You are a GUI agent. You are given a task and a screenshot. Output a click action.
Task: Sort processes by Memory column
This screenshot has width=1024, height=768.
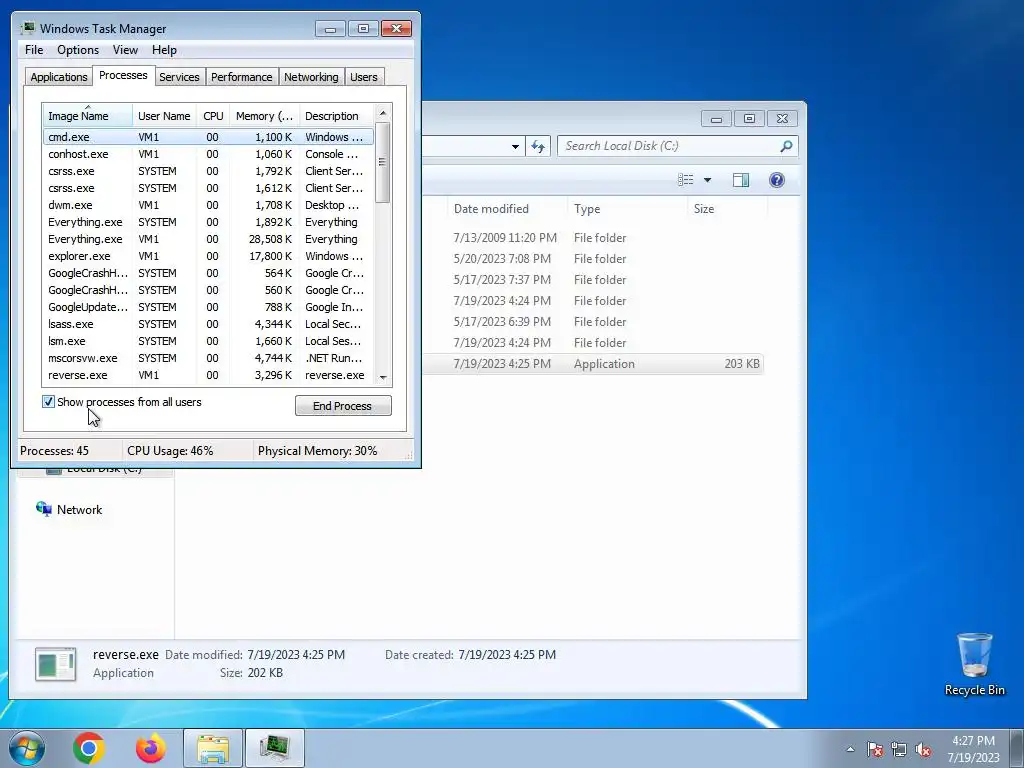(264, 116)
